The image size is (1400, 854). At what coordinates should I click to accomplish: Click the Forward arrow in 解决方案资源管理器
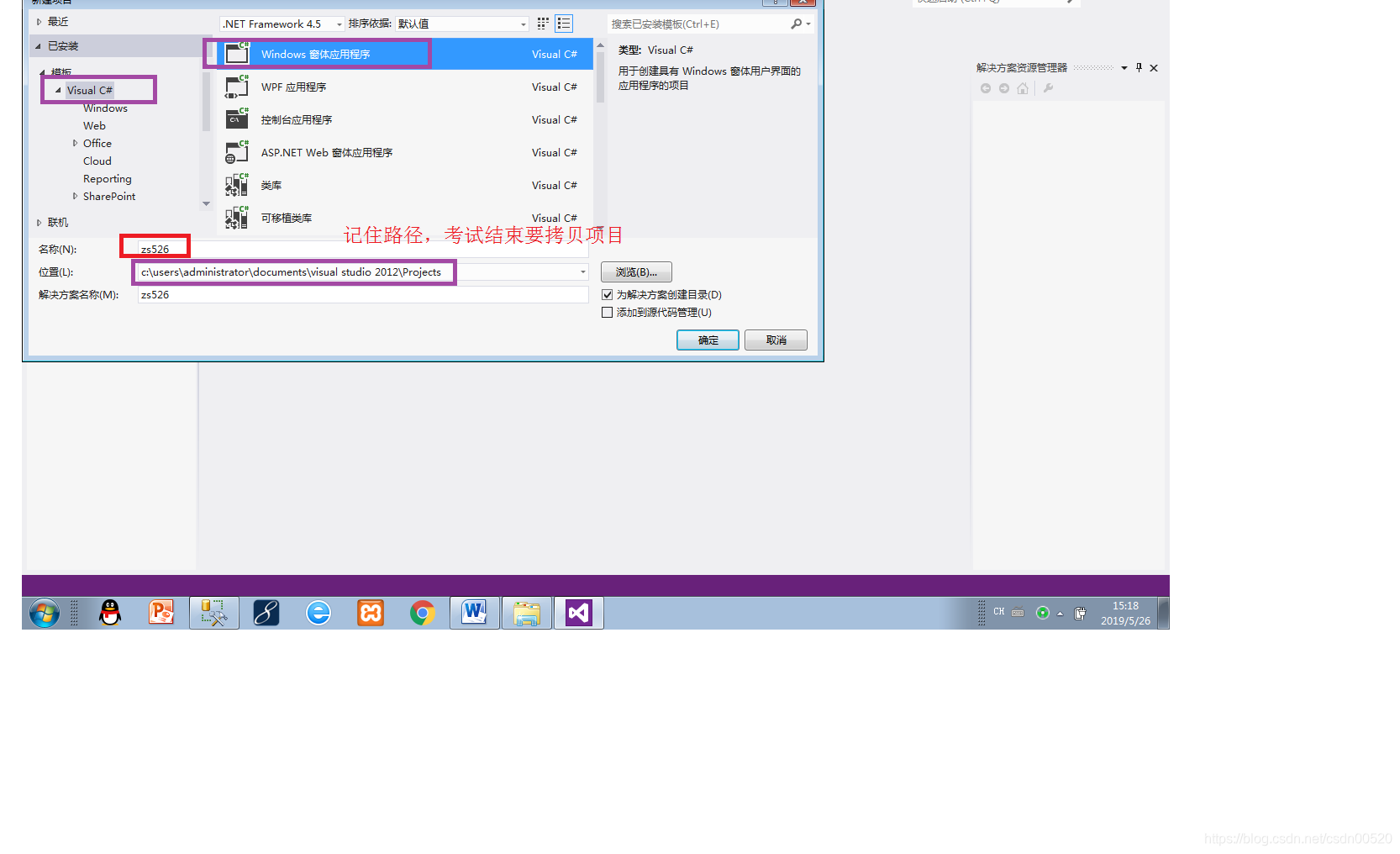point(1004,88)
